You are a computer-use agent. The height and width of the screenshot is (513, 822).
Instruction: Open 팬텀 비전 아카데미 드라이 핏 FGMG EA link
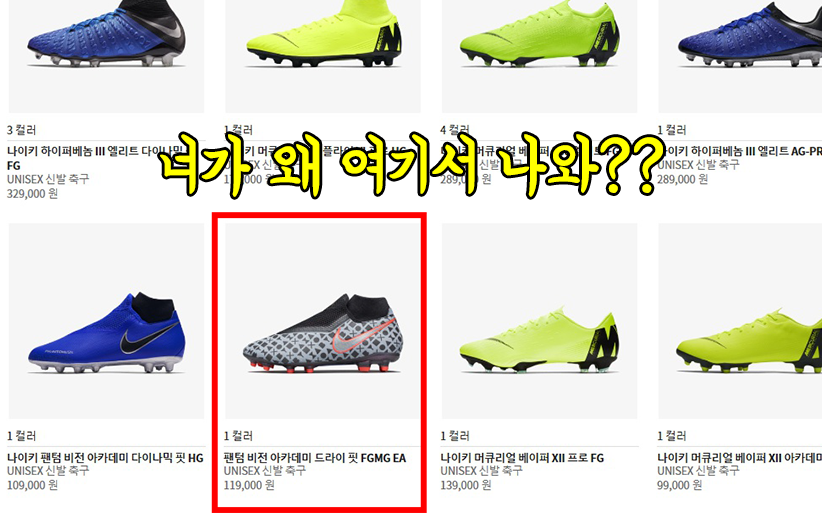(x=315, y=458)
